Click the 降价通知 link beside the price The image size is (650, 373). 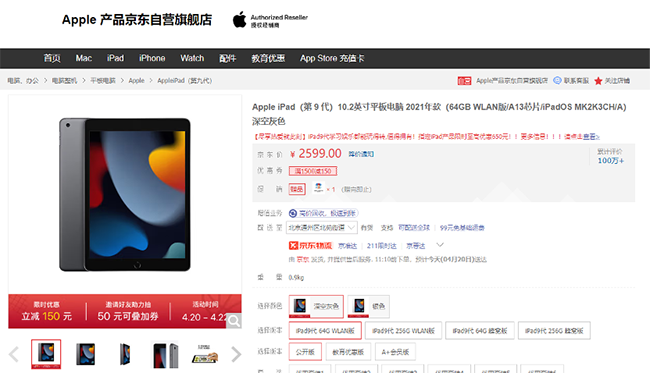361,154
